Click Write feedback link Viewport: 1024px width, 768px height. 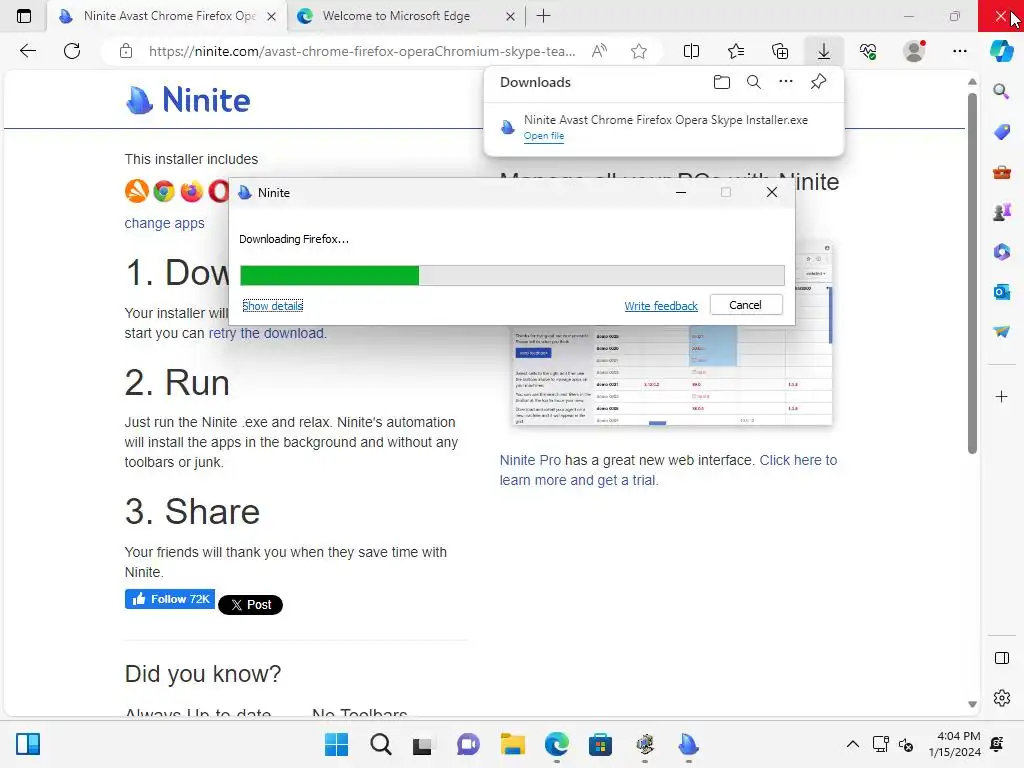661,306
